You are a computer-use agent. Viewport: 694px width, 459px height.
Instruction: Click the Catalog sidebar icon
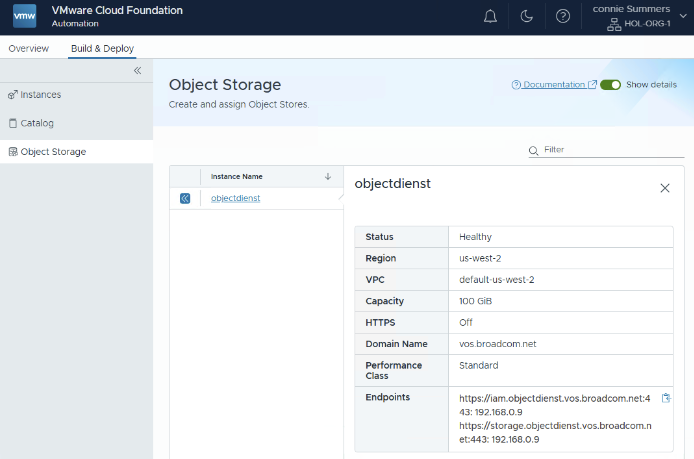pos(13,123)
